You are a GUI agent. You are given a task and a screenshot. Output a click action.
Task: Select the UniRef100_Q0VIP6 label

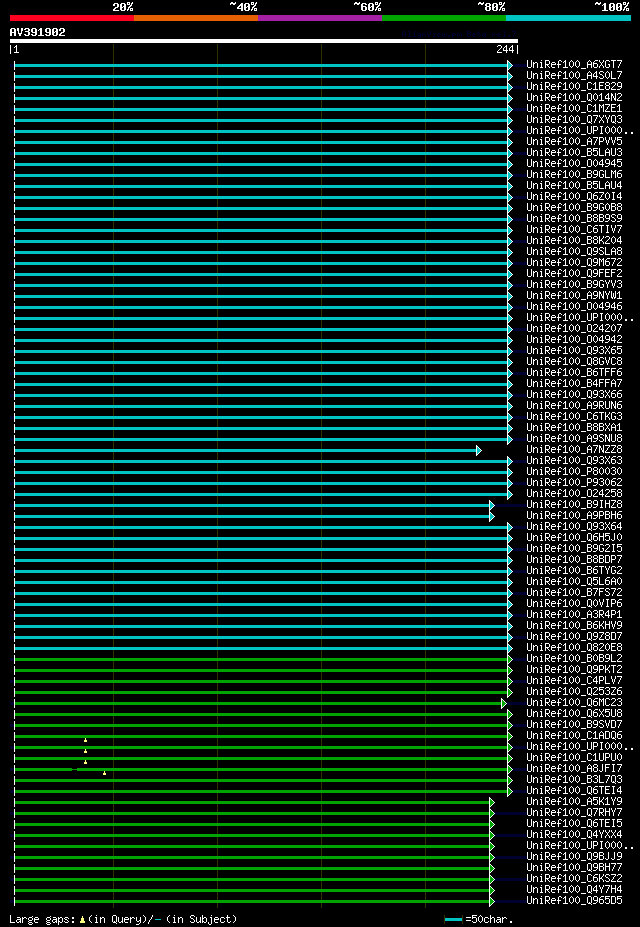tap(574, 604)
